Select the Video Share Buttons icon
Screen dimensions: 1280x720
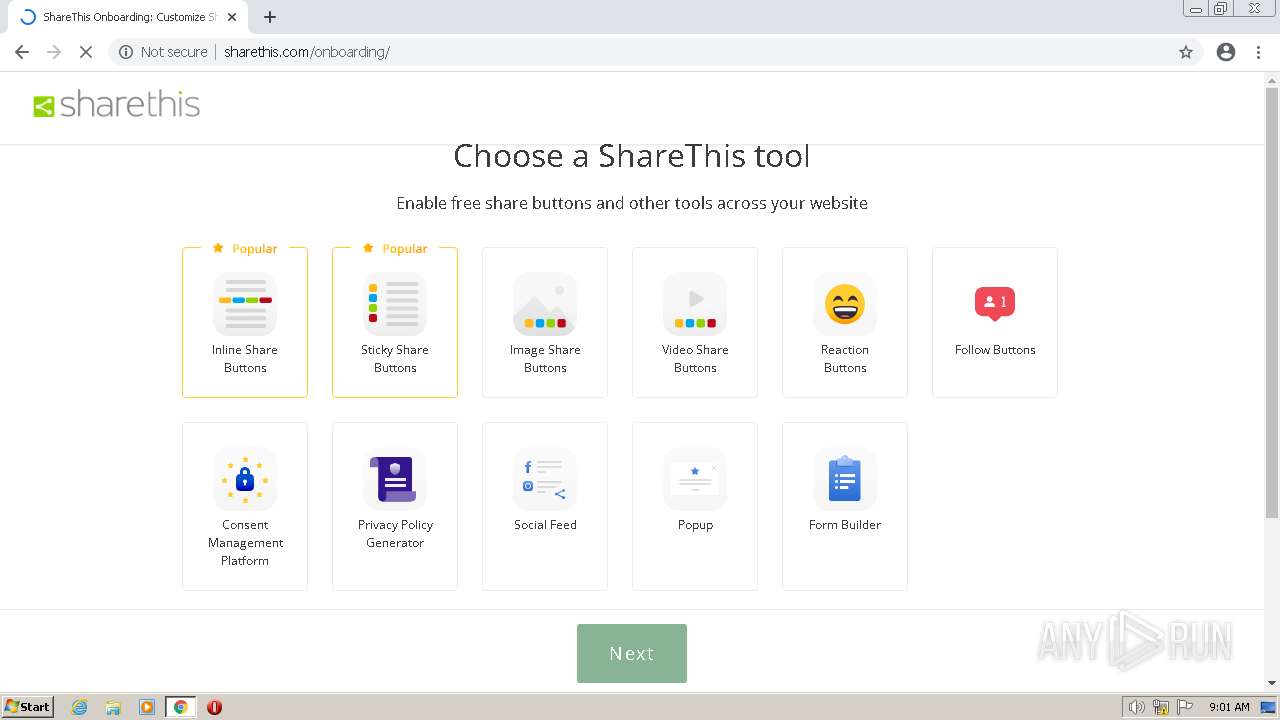click(x=695, y=304)
